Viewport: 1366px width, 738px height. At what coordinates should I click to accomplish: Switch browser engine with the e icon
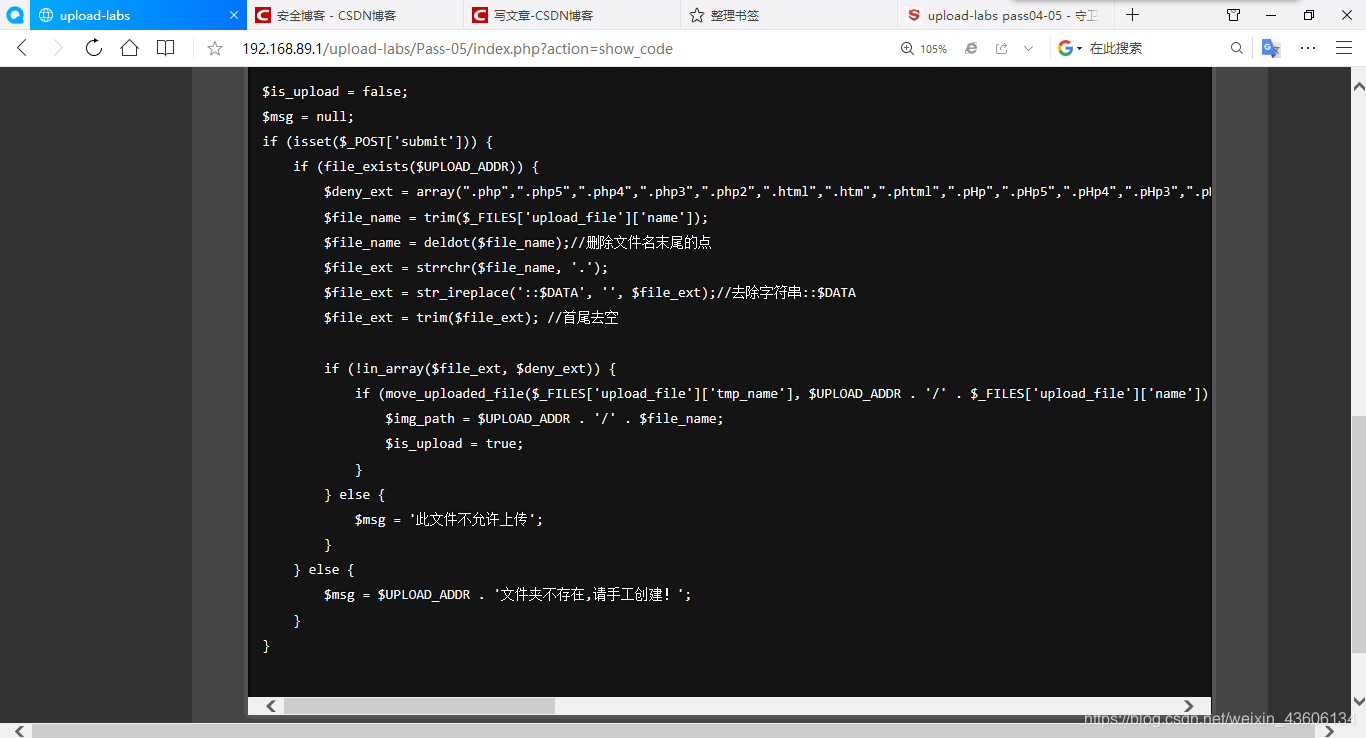tap(971, 48)
